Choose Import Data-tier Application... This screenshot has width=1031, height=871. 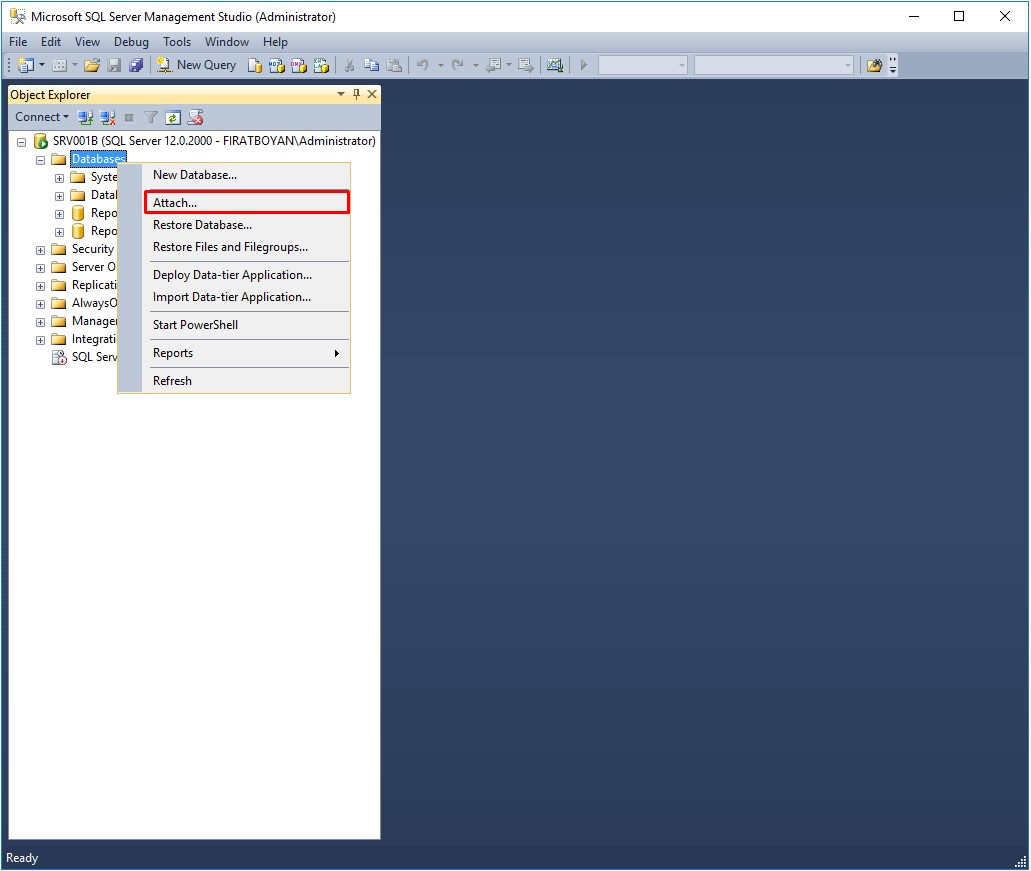pyautogui.click(x=247, y=297)
